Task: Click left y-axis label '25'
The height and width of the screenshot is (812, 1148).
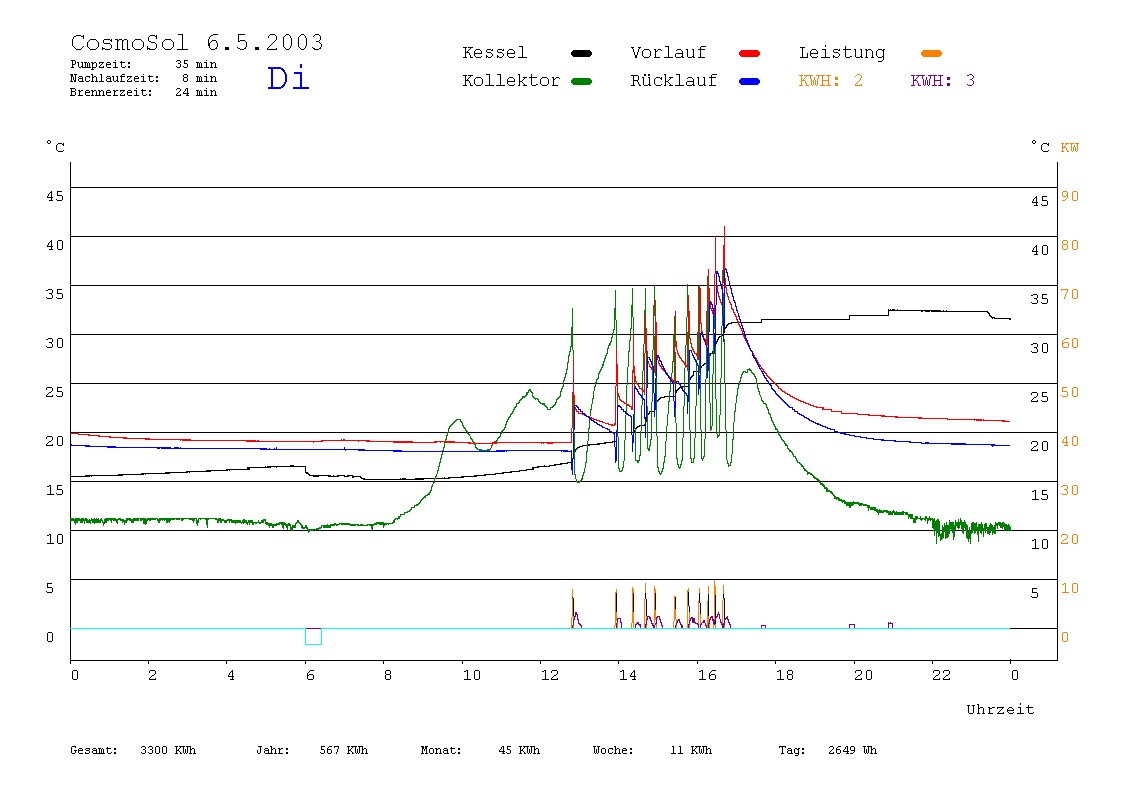Action: pyautogui.click(x=55, y=392)
